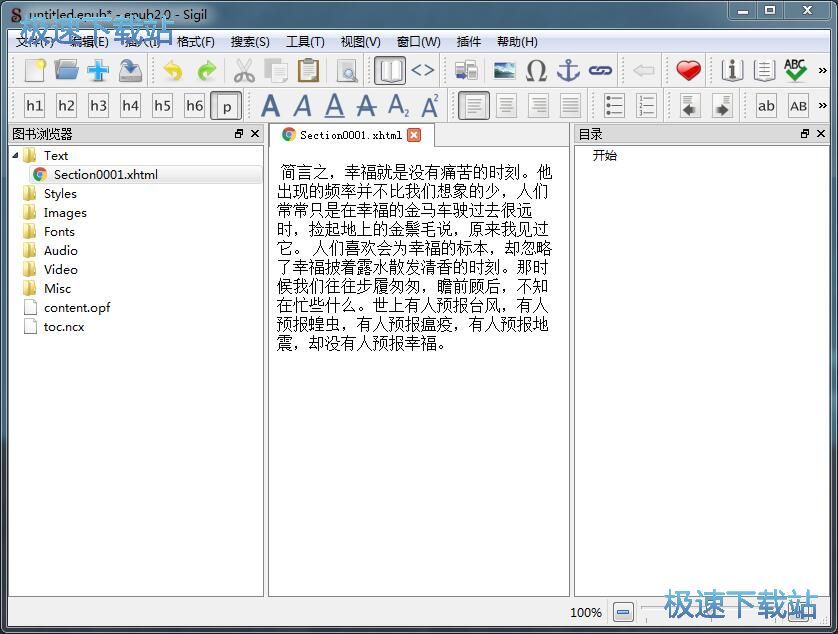Image resolution: width=838 pixels, height=634 pixels.
Task: Click the red heart donate icon
Action: tap(688, 70)
